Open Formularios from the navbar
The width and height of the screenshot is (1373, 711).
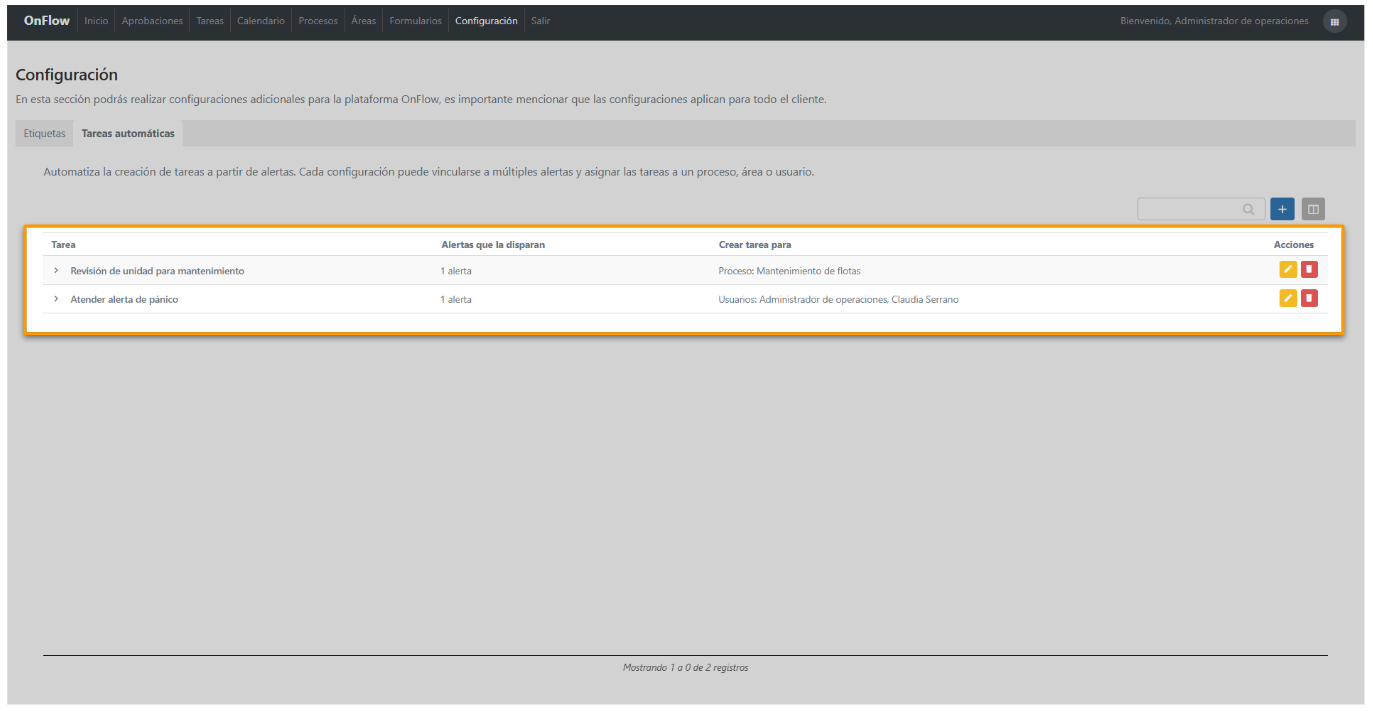pyautogui.click(x=415, y=21)
